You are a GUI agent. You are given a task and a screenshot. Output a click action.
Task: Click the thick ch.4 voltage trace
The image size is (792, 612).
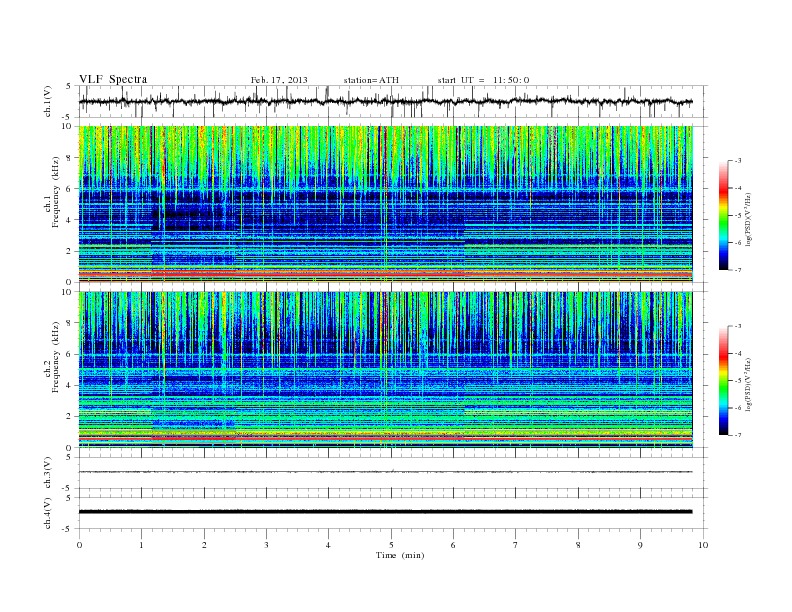[385, 512]
